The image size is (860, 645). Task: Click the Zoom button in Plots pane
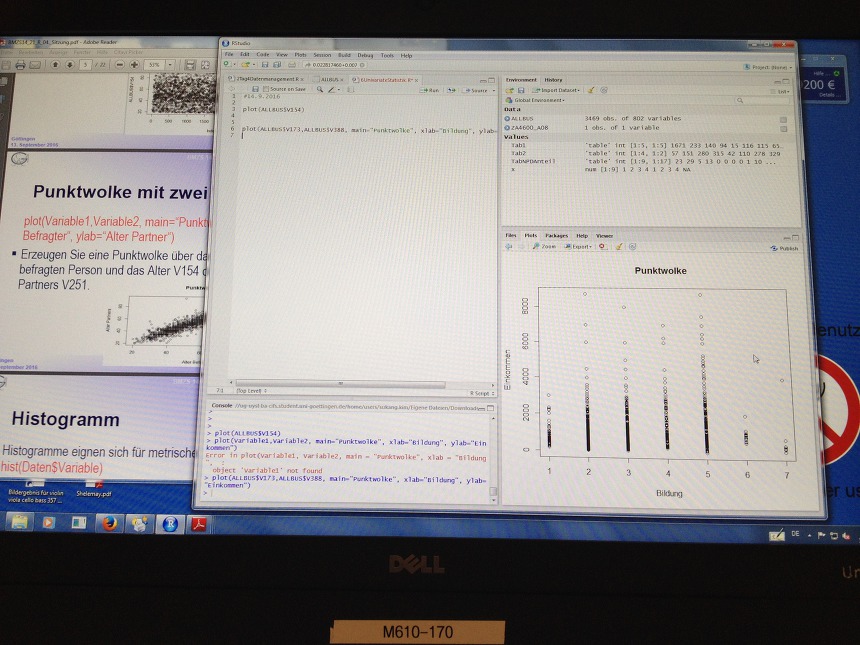(544, 247)
